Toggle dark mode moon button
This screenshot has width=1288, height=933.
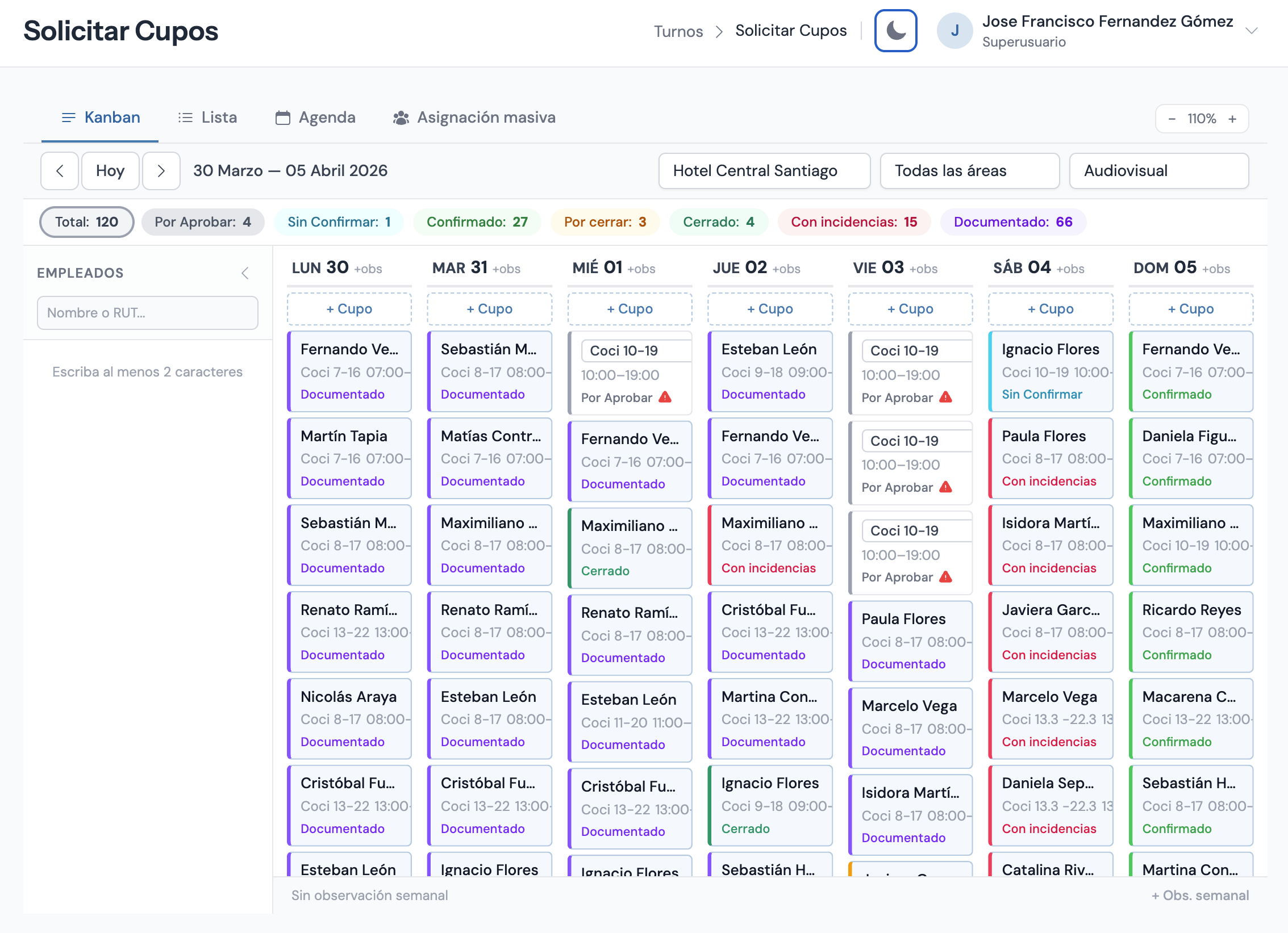pyautogui.click(x=895, y=31)
